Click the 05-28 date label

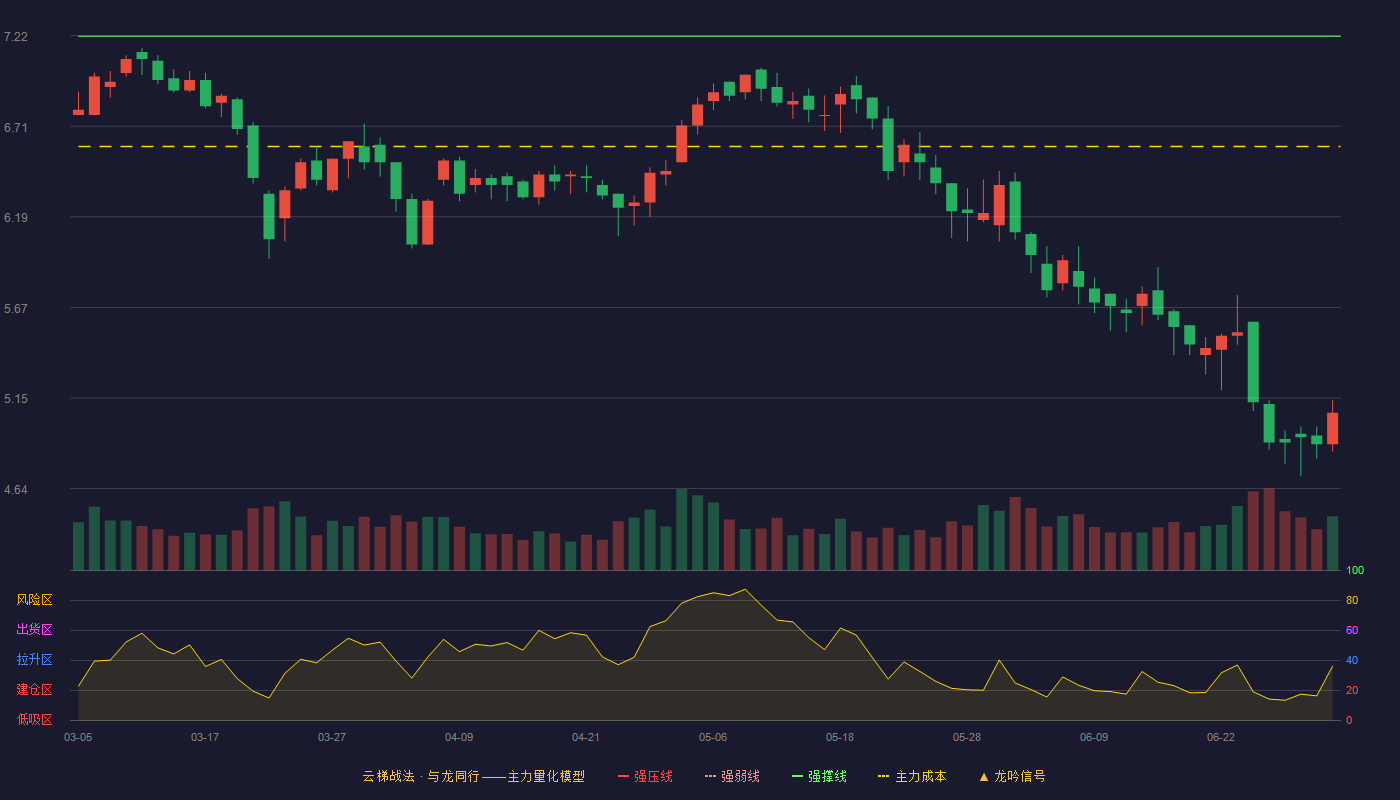(x=967, y=737)
